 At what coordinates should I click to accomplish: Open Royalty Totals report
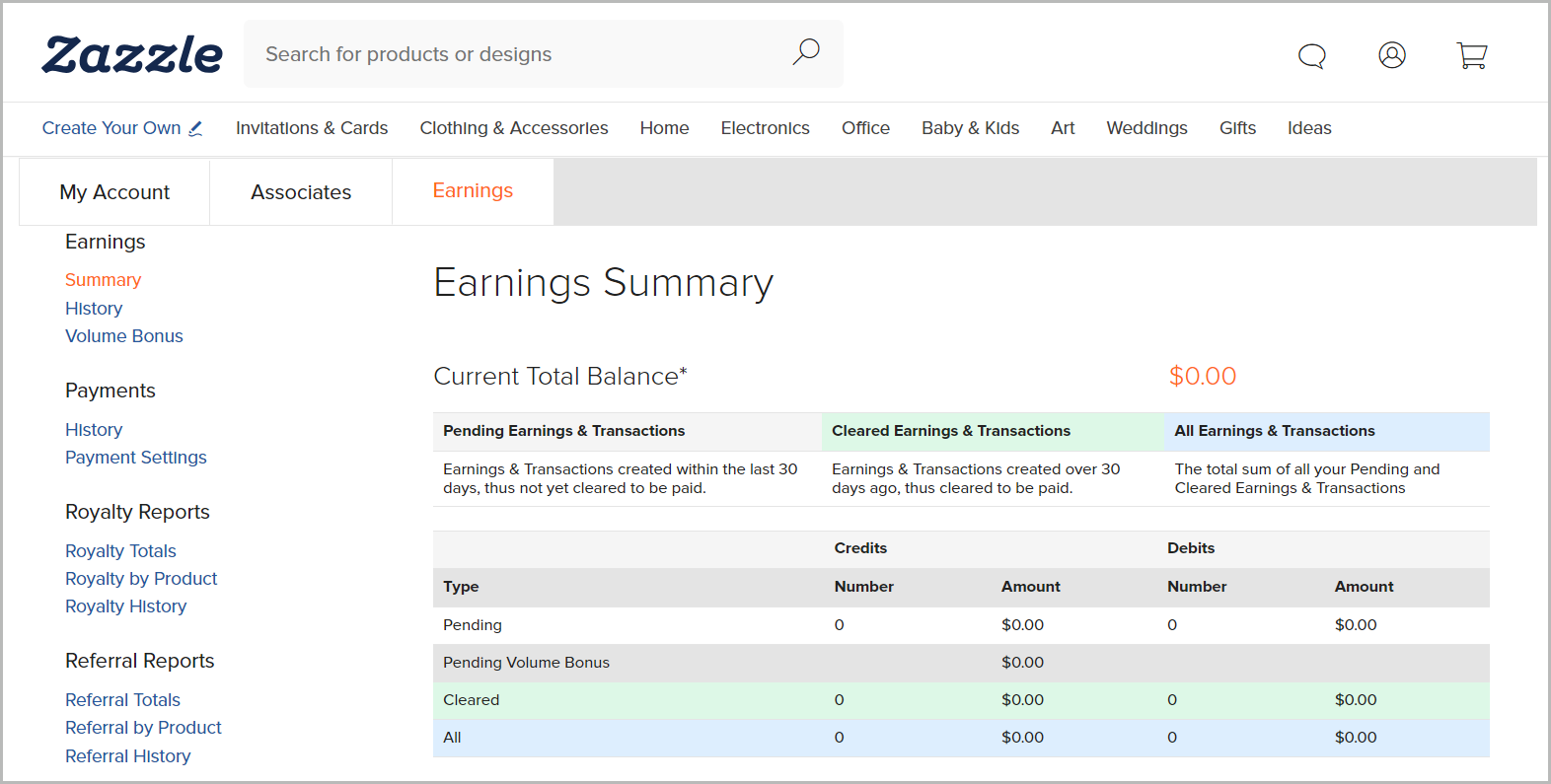point(120,551)
